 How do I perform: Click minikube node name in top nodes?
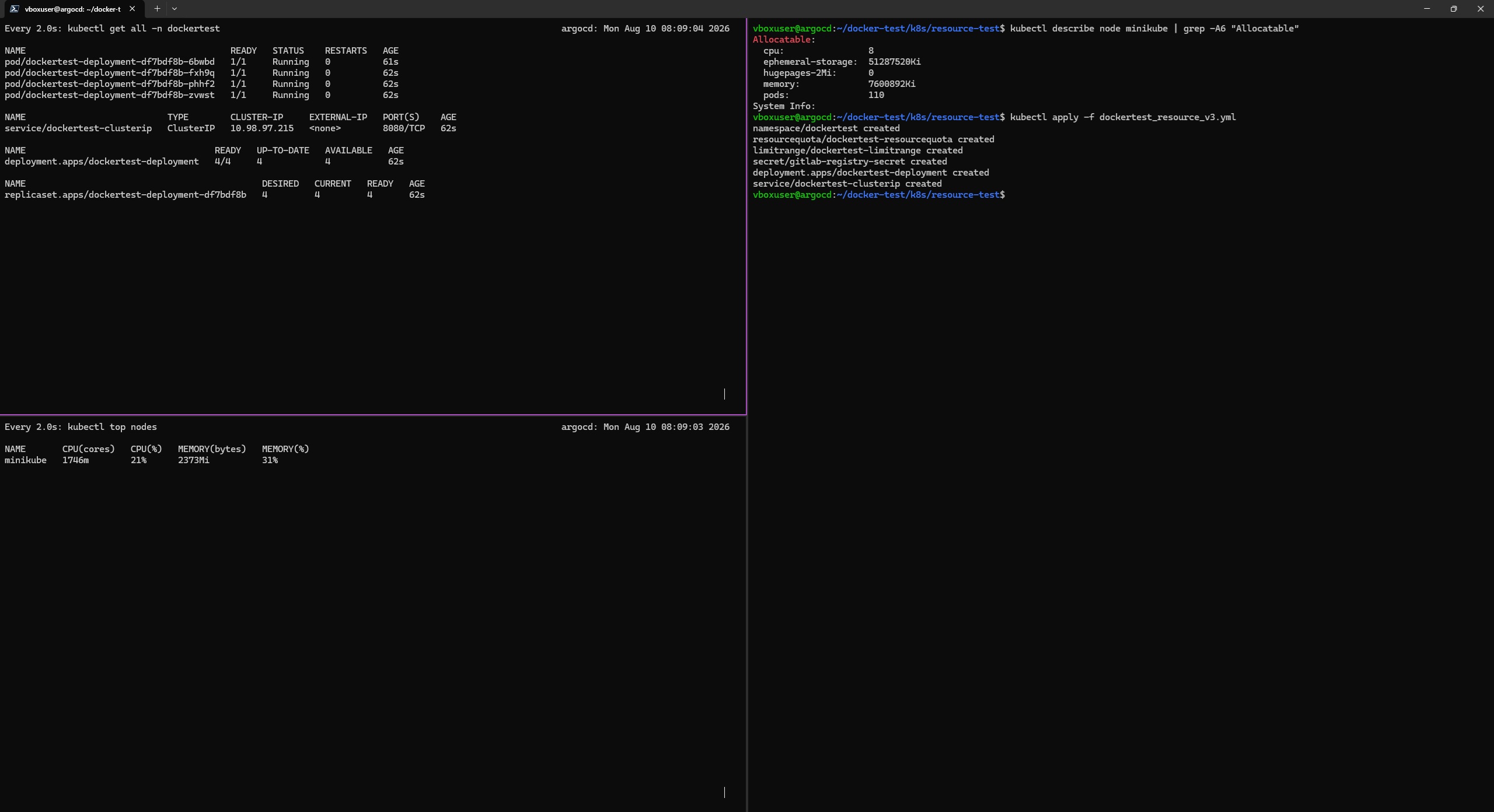pos(26,460)
